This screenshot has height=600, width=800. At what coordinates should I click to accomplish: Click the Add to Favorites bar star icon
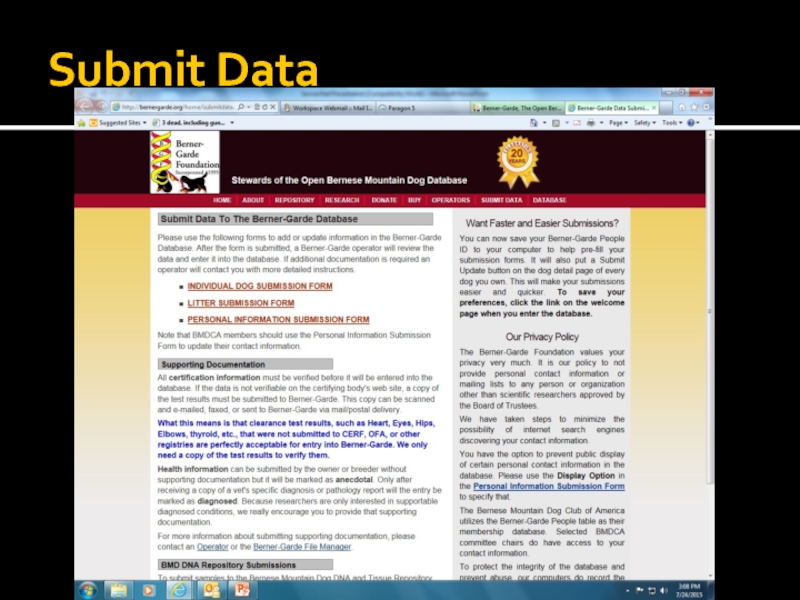pyautogui.click(x=82, y=123)
